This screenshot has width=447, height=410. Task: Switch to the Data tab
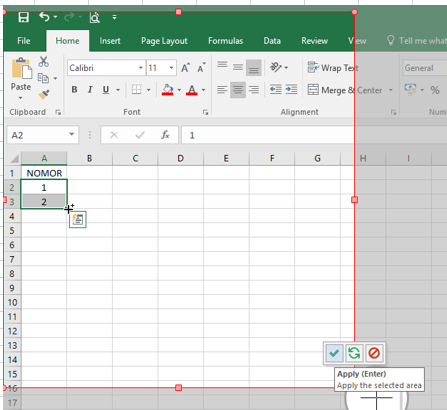click(272, 41)
